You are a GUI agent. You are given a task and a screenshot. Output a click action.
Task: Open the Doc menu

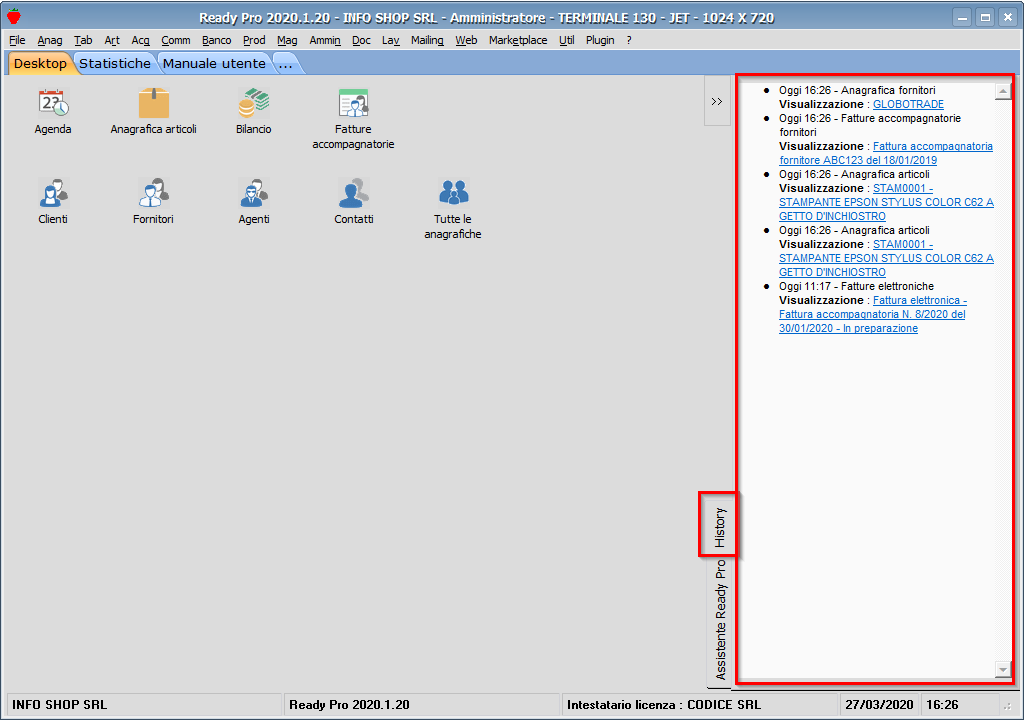361,40
